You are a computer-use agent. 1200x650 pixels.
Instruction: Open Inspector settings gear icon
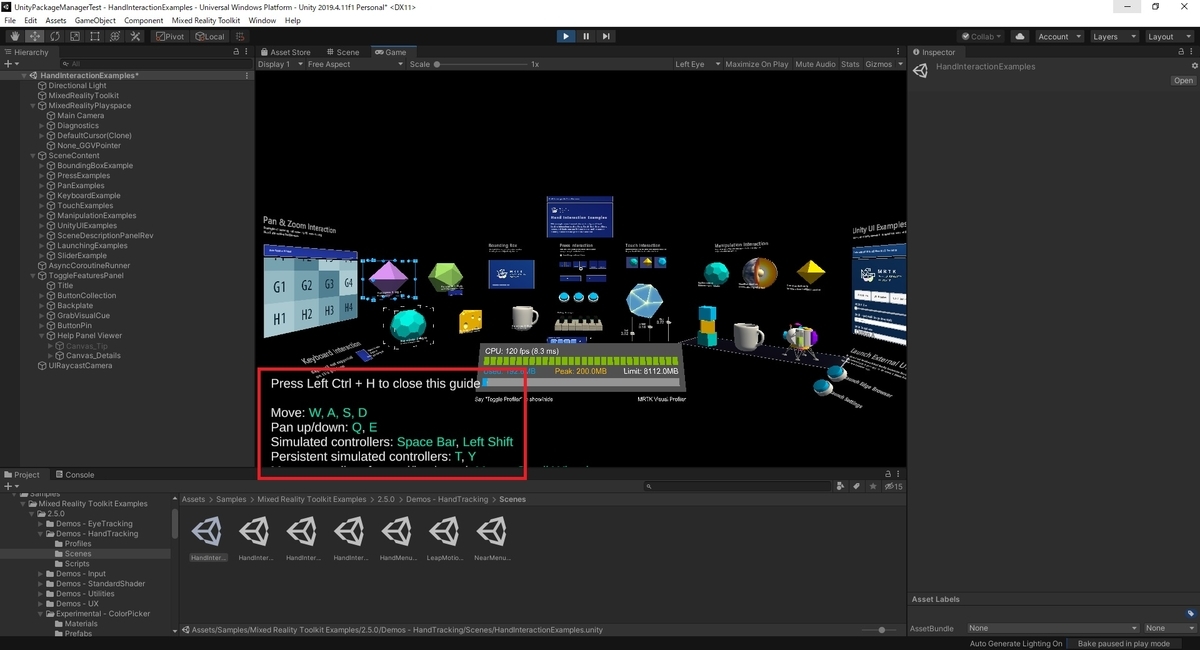tap(1194, 66)
